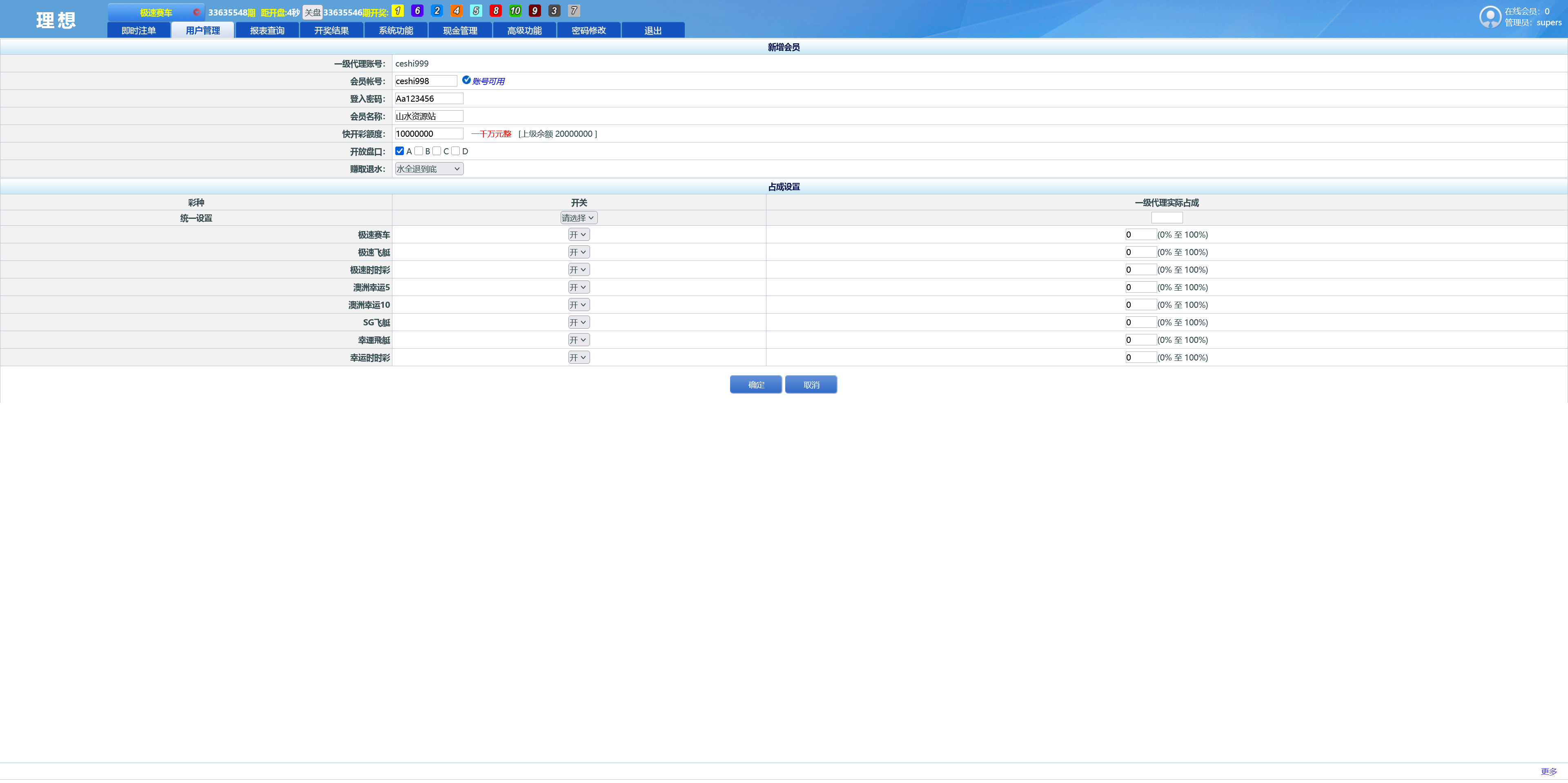Viewport: 1568px width, 783px height.
Task: Click the 快开彩额度 input field
Action: click(428, 134)
